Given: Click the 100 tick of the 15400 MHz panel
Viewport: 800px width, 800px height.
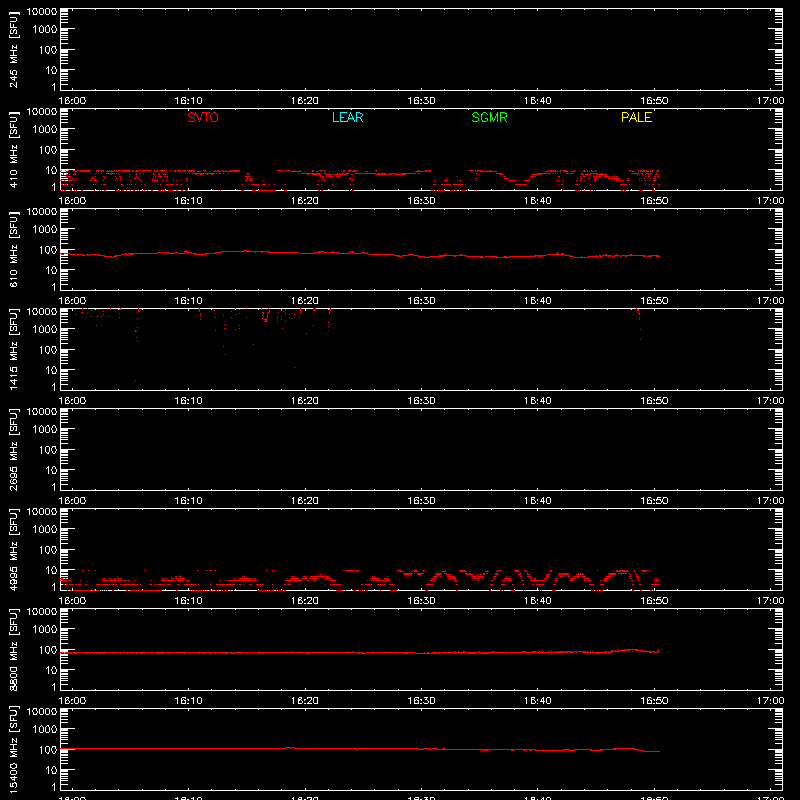Looking at the screenshot, I should point(48,750).
